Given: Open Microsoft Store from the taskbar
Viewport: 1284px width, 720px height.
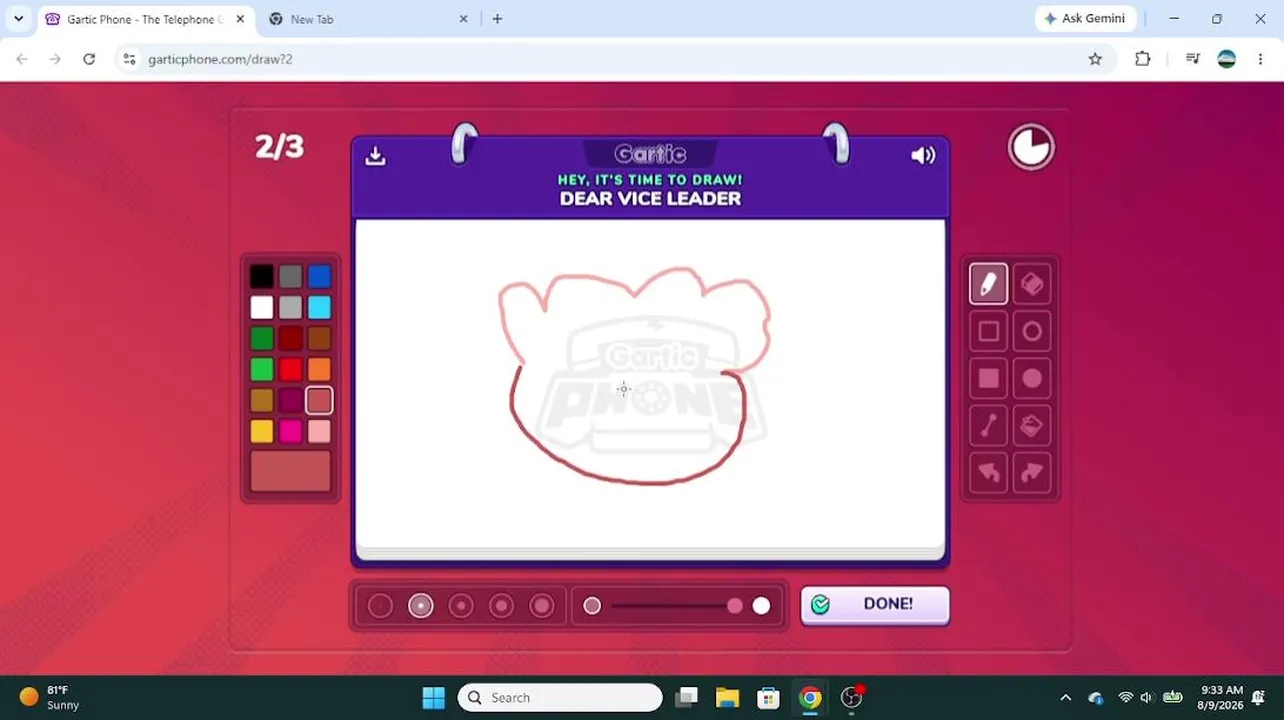Looking at the screenshot, I should pos(768,697).
